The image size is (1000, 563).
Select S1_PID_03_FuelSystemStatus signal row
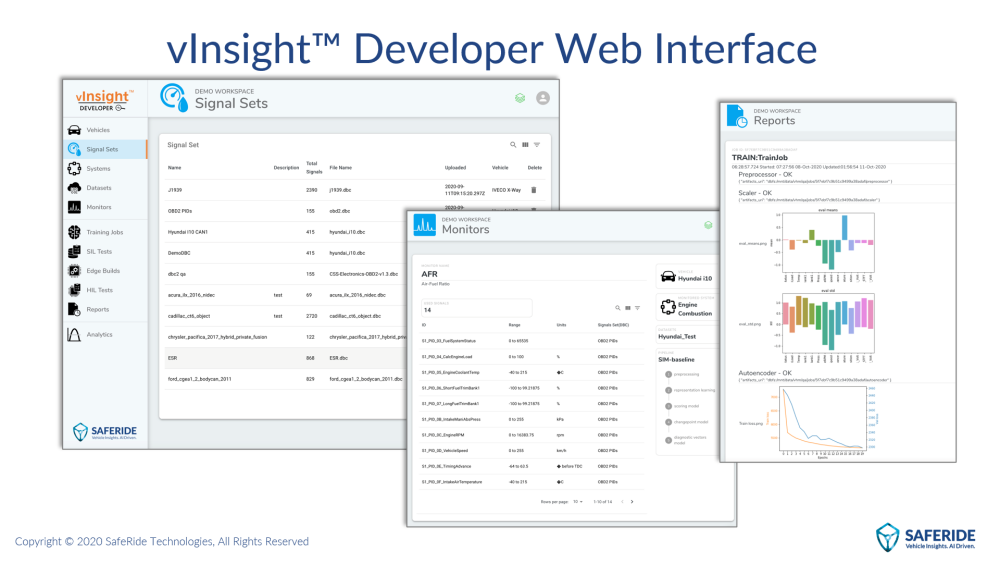531,341
